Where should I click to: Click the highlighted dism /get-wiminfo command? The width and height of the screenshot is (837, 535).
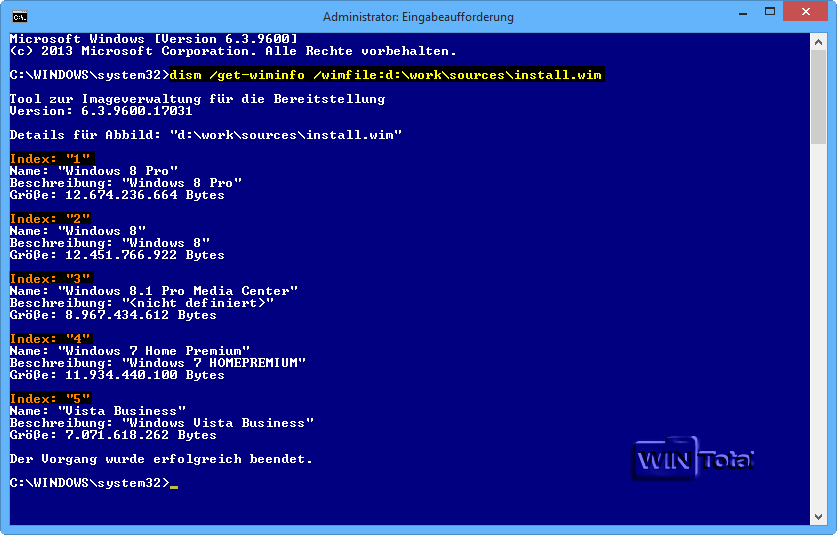(386, 75)
